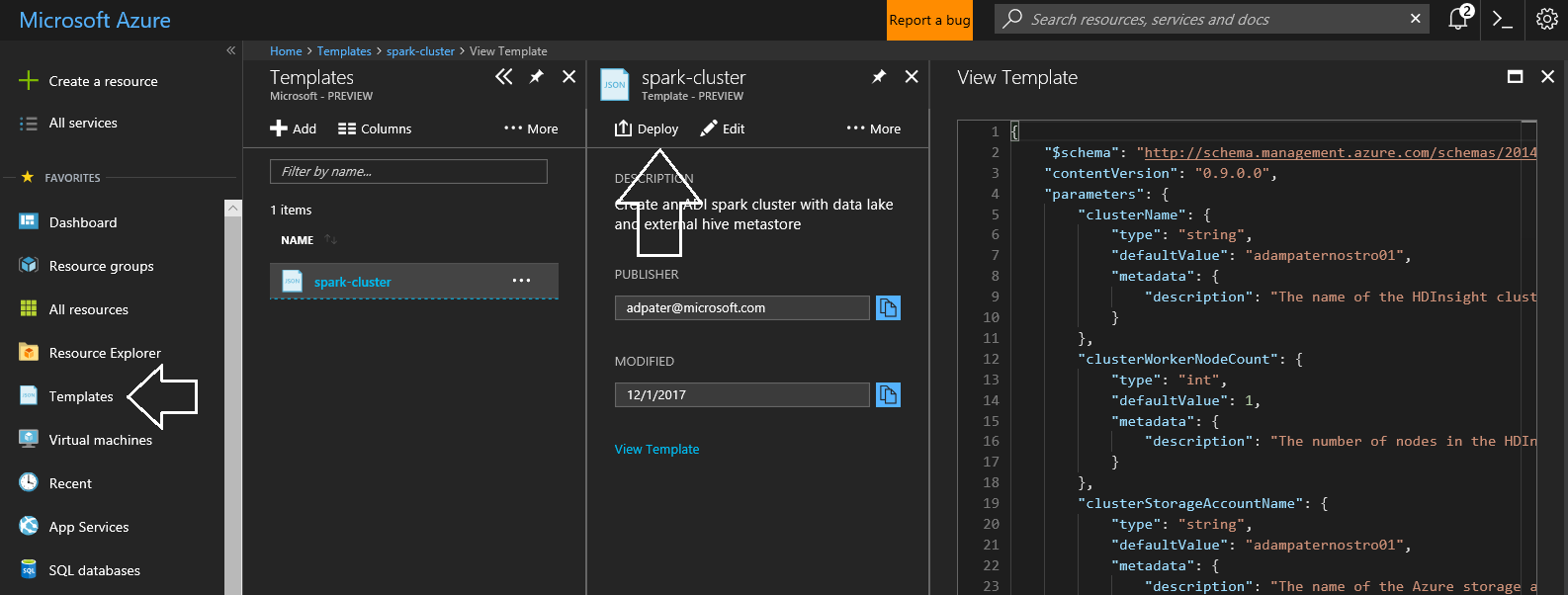
Task: Close the Templates blade
Action: tap(569, 76)
